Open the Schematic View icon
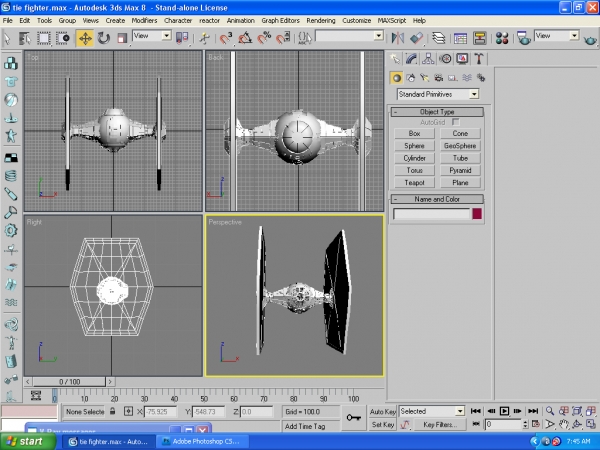The width and height of the screenshot is (600, 450). [479, 38]
